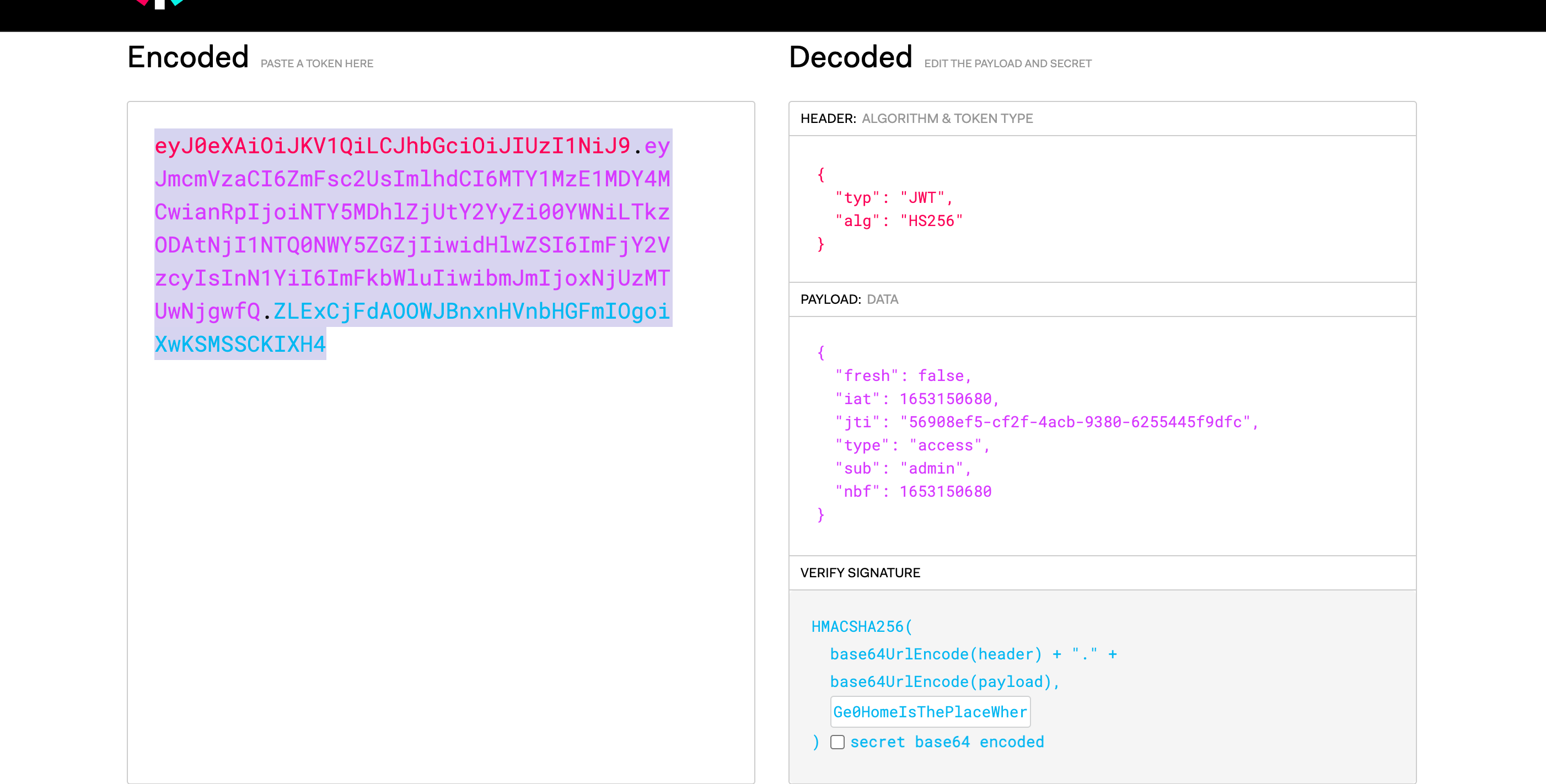
Task: Click the EDIT THE PAYLOAD AND SECRET label
Action: (x=1008, y=63)
